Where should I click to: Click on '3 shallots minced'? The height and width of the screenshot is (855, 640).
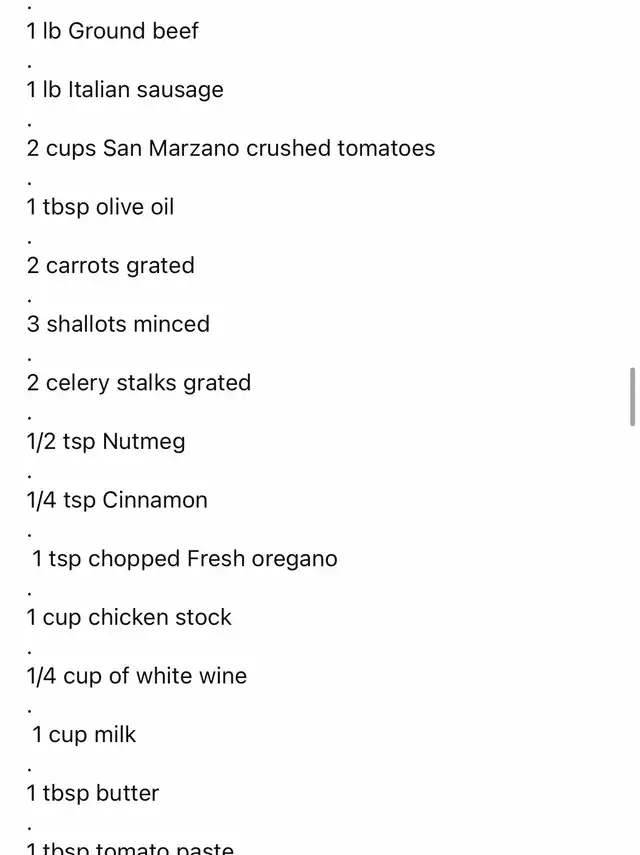[118, 324]
